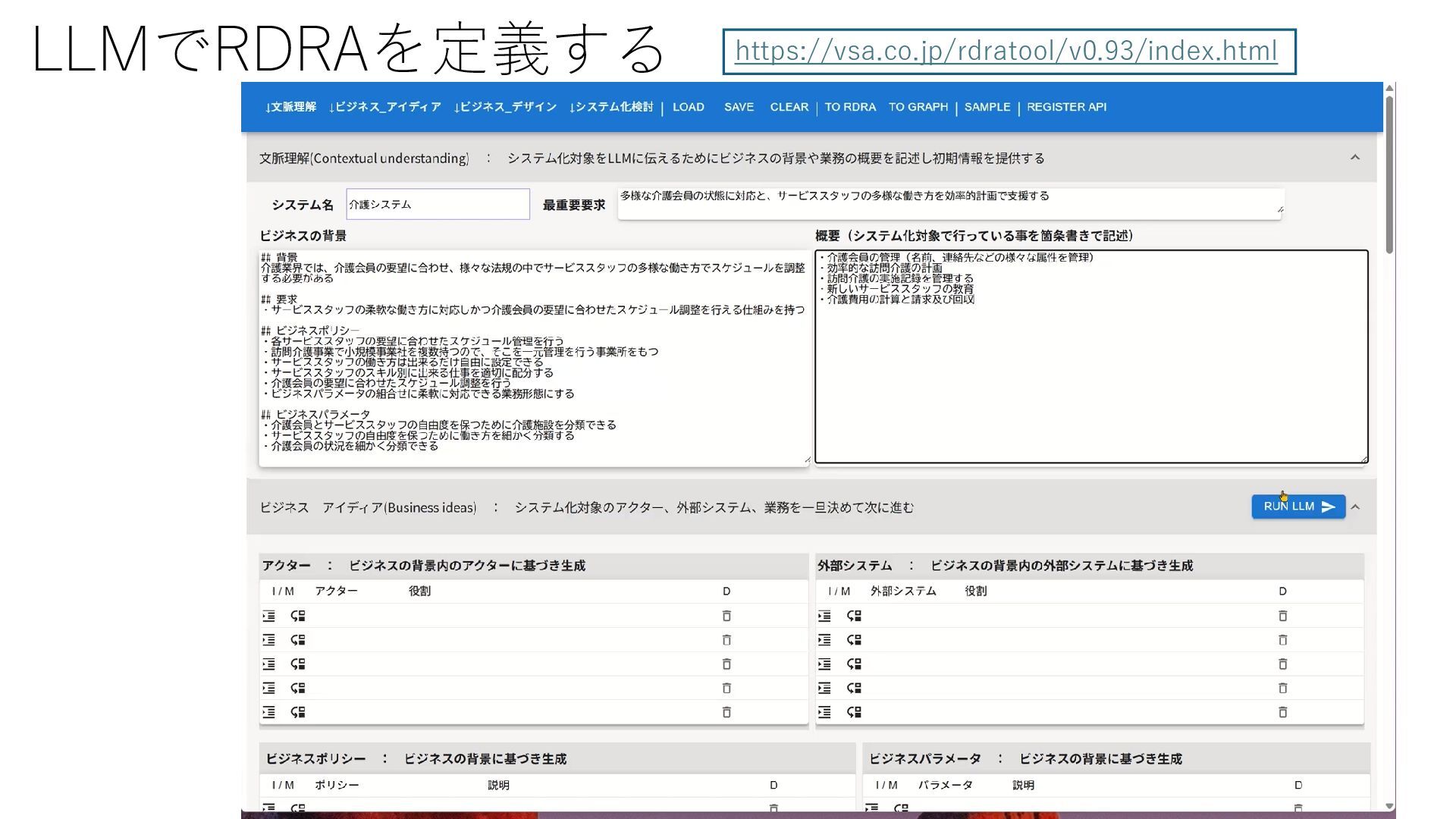Click LLM-modify icon in fifth 外部システム row
1456x819 pixels.
[854, 712]
